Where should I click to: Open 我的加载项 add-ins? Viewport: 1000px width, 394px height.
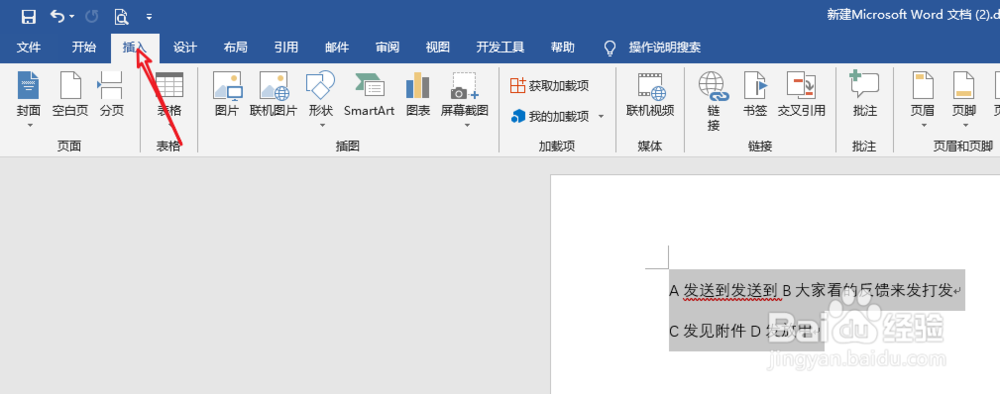pyautogui.click(x=550, y=116)
